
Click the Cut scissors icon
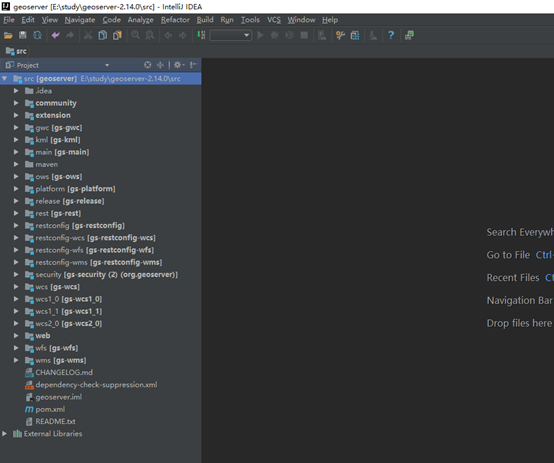point(88,35)
